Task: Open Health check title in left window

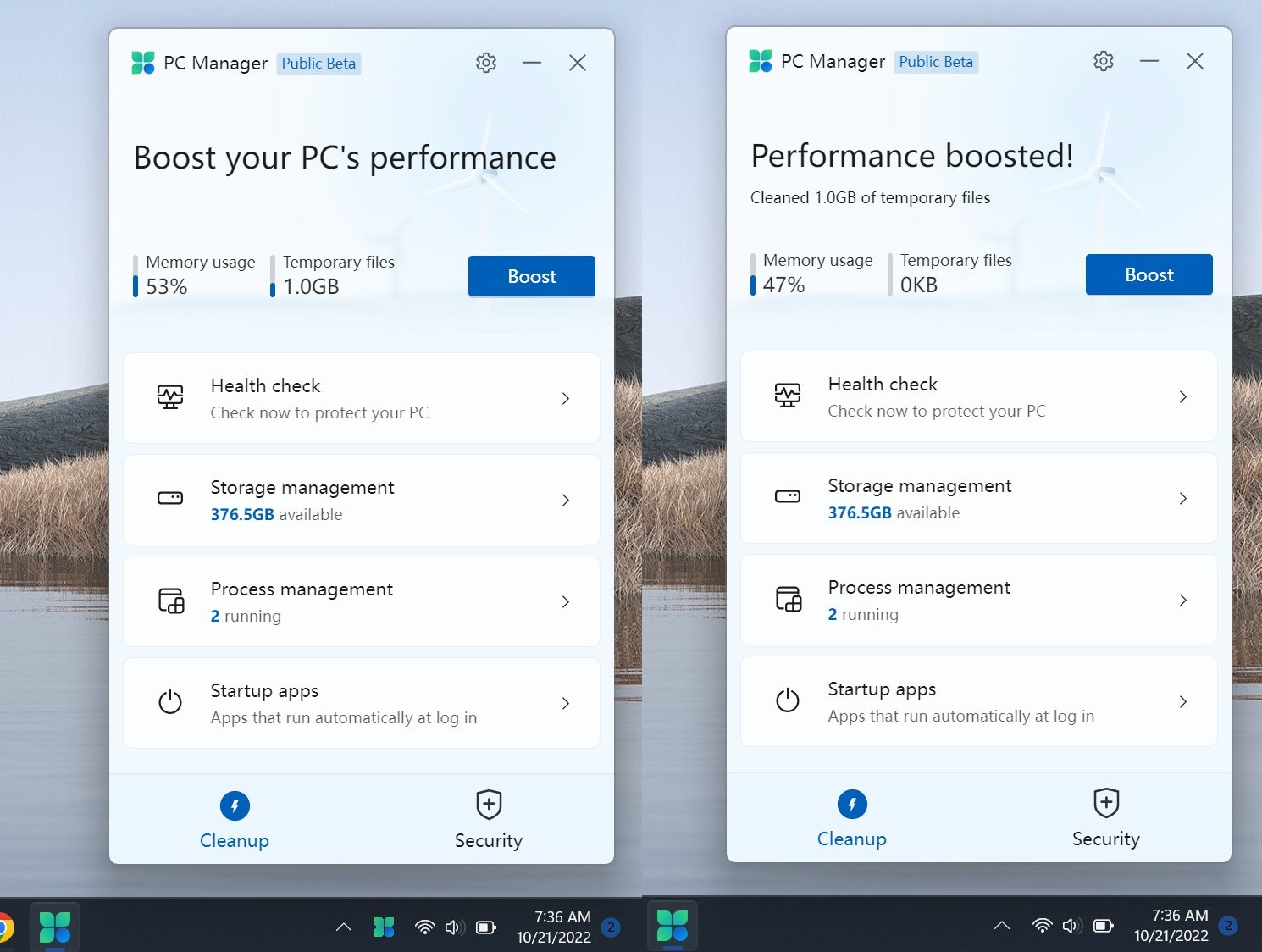Action: pyautogui.click(x=265, y=385)
